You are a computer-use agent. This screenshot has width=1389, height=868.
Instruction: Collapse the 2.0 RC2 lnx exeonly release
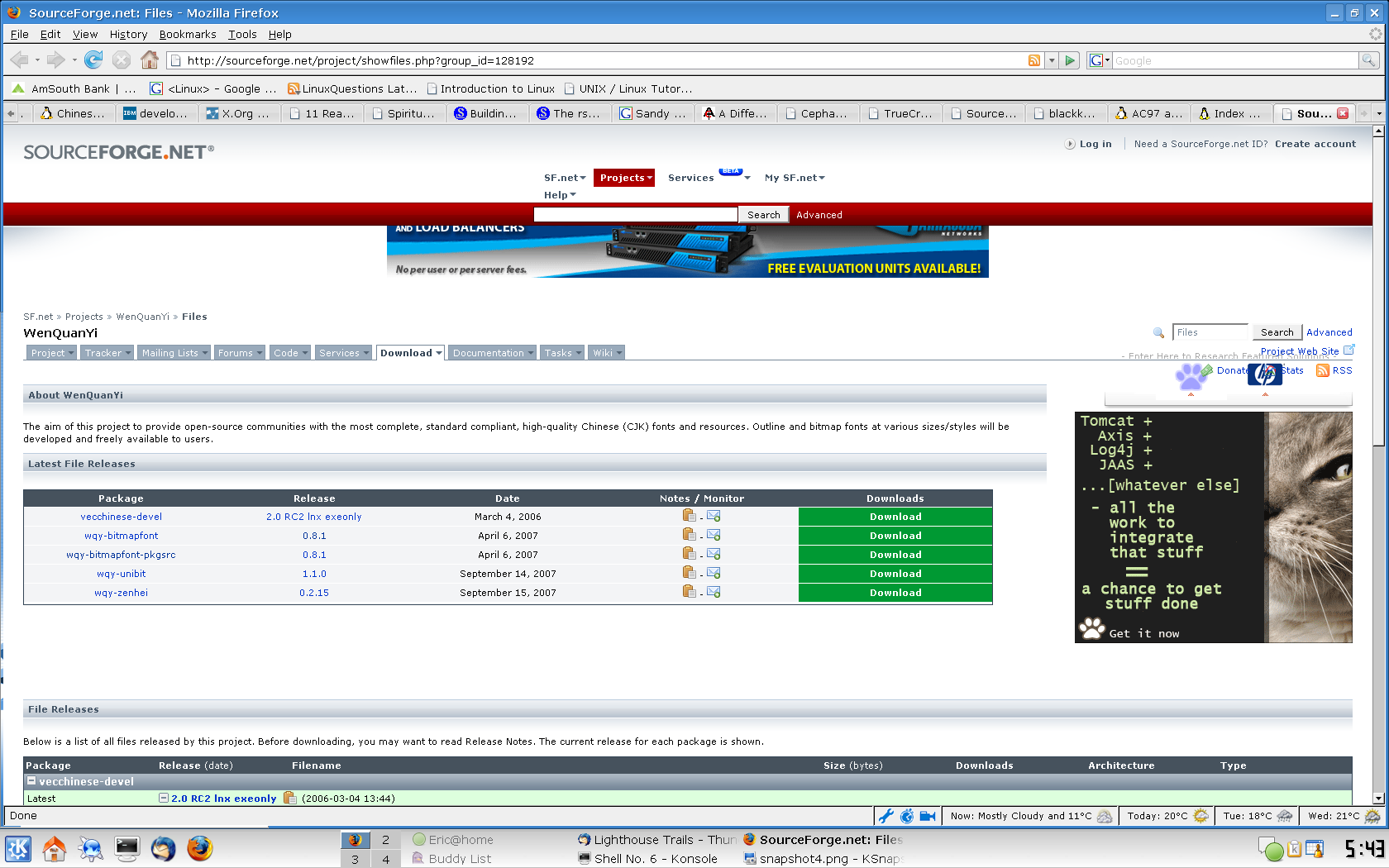[164, 798]
